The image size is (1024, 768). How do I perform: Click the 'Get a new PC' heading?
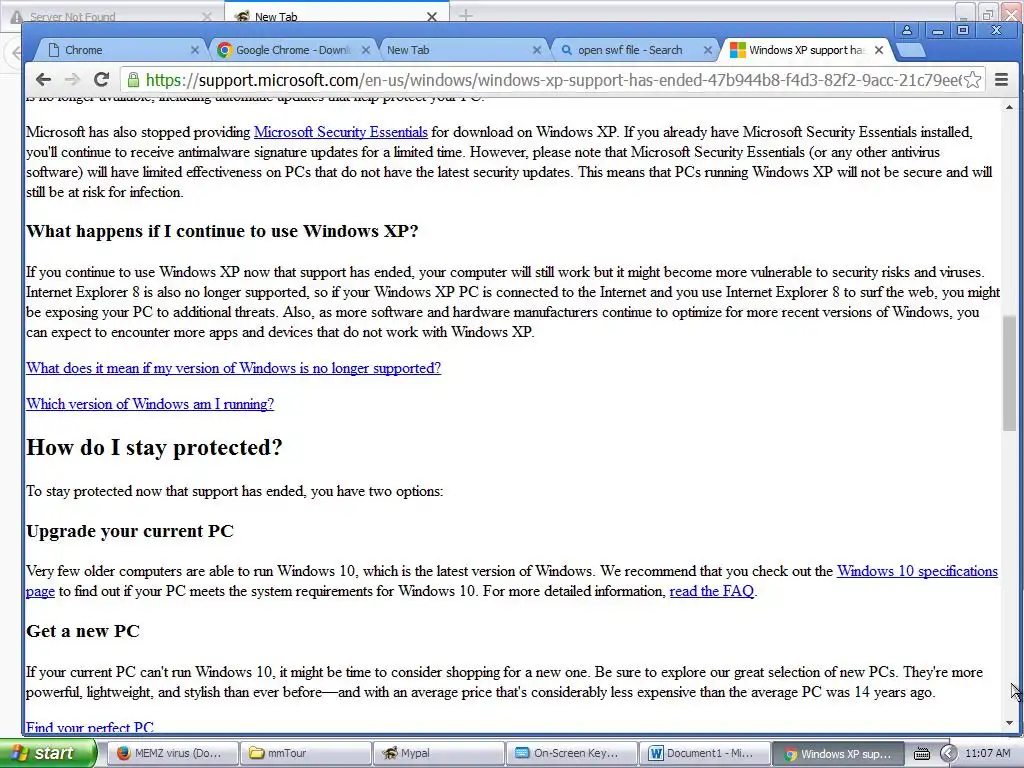click(83, 631)
